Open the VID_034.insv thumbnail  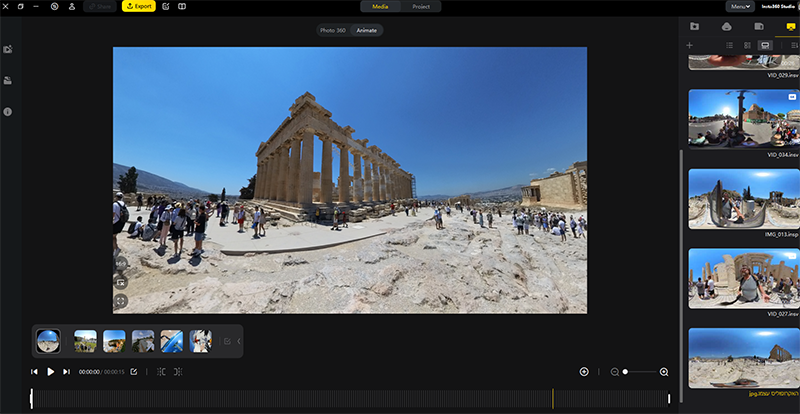[744, 119]
